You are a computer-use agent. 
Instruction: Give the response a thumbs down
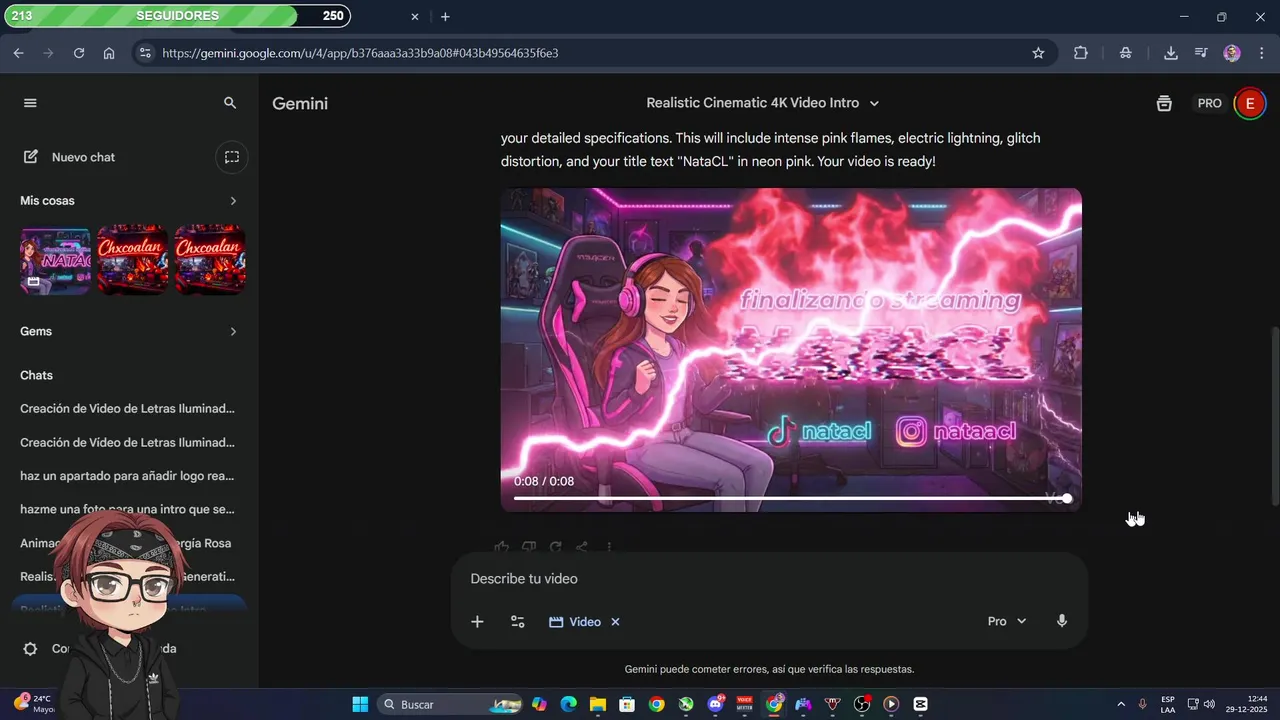point(529,547)
